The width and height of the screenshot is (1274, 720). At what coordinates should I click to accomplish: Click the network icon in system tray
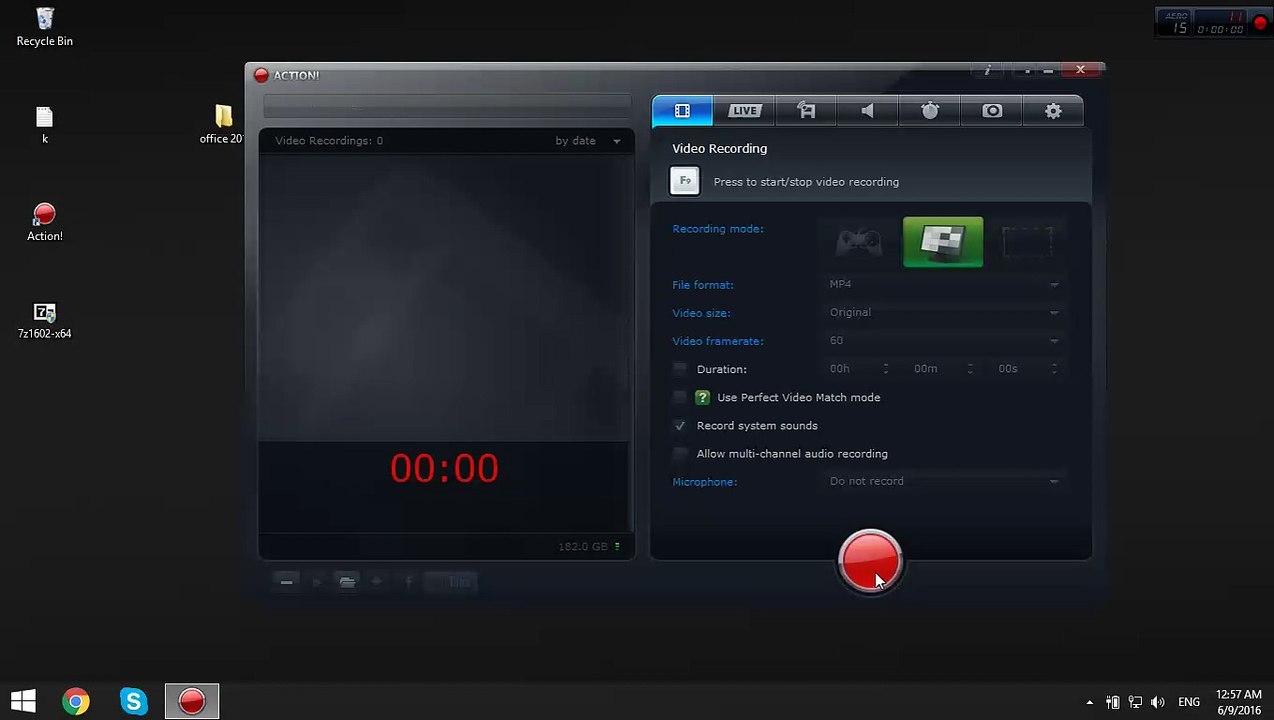pos(1135,702)
